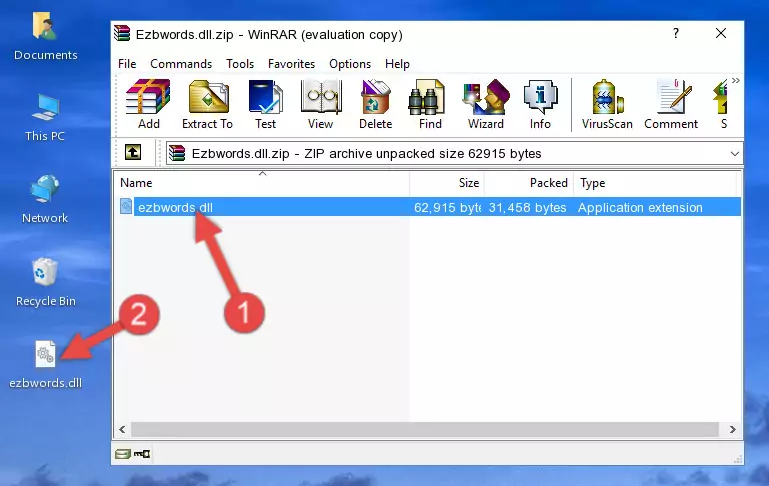Select the ezbwords.dll file in the archive
Screen dimensions: 769x486
175,207
